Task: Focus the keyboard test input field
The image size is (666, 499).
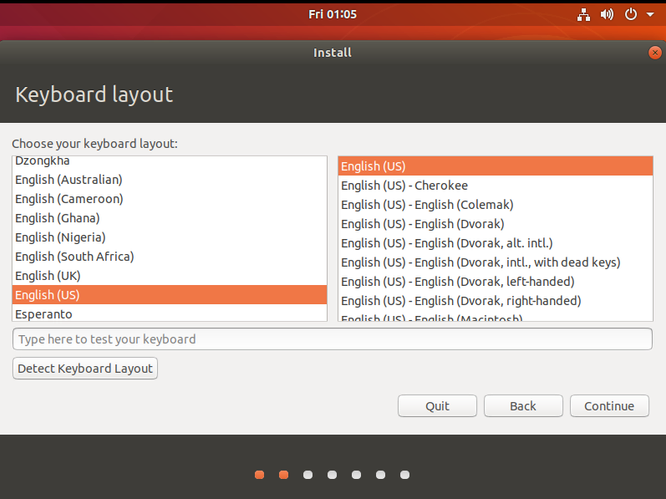Action: click(332, 339)
